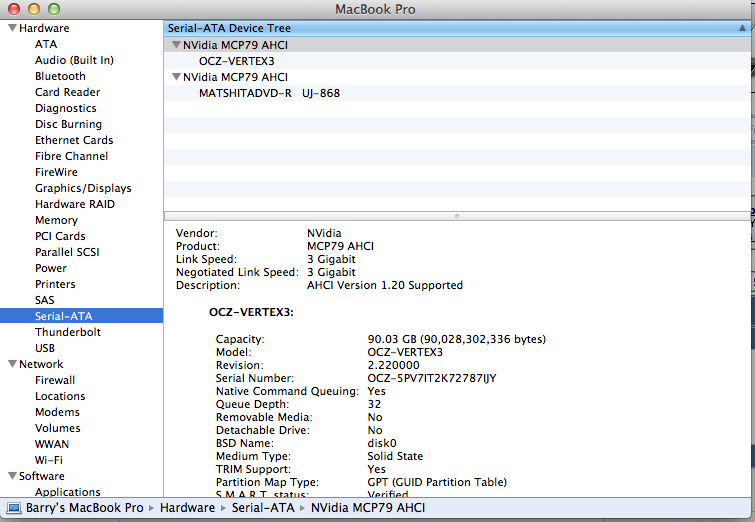Open Card Reader section
The width and height of the screenshot is (755, 522).
67,92
